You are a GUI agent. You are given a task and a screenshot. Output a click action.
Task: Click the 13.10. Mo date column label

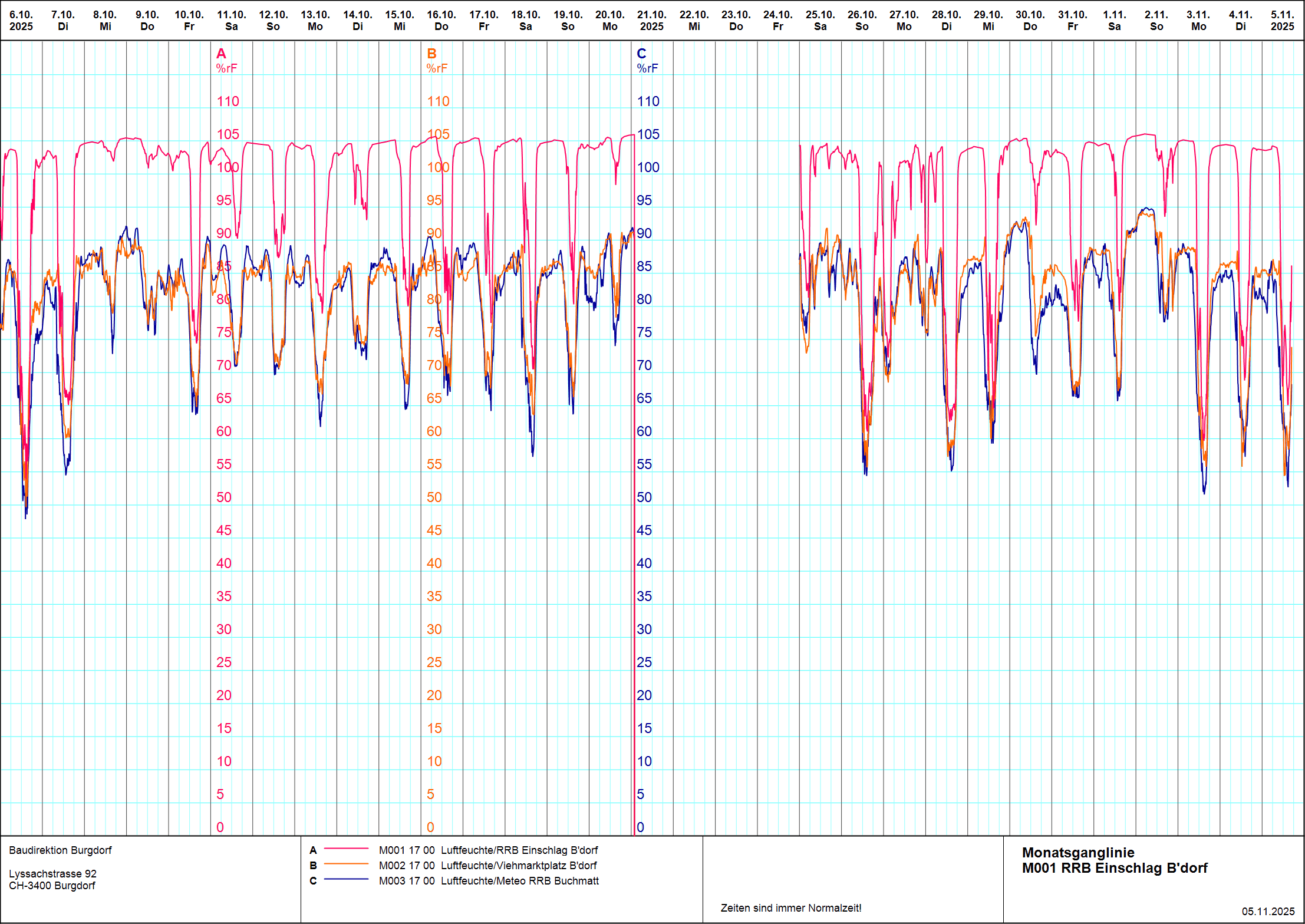(x=315, y=21)
